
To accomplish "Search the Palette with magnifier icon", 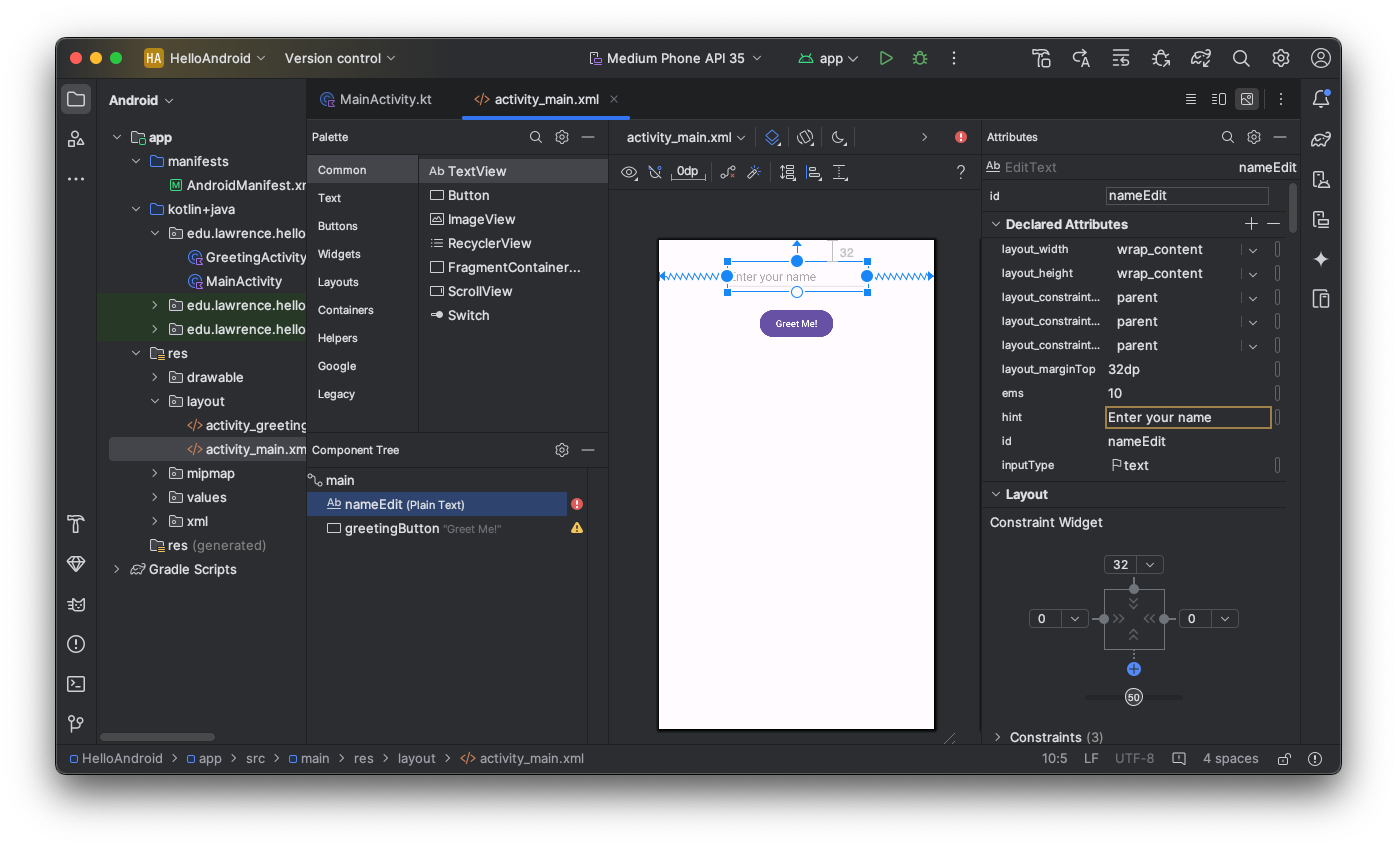I will (x=536, y=137).
